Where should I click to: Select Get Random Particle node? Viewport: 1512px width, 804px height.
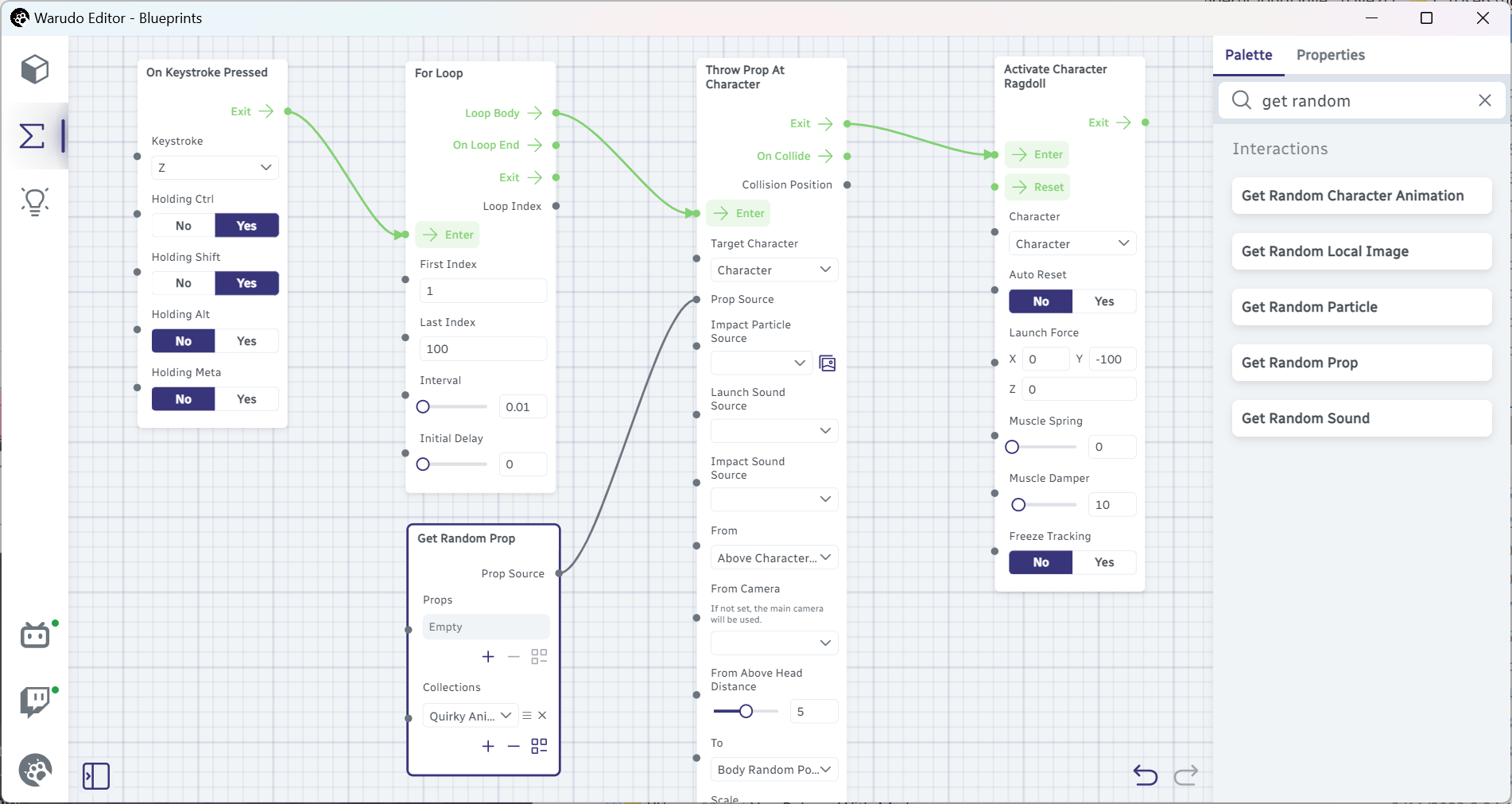(x=1362, y=307)
